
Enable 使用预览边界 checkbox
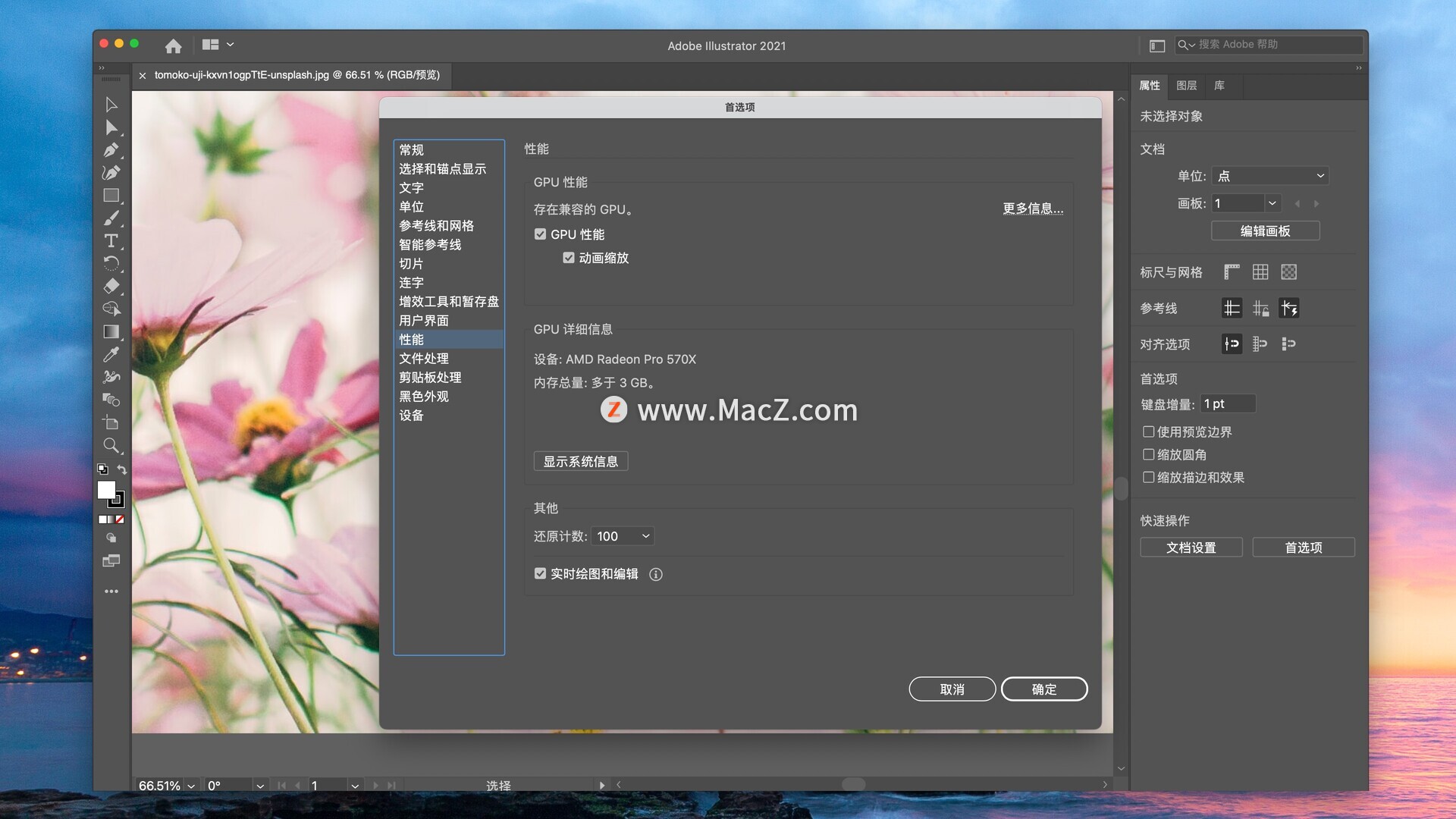click(1149, 431)
